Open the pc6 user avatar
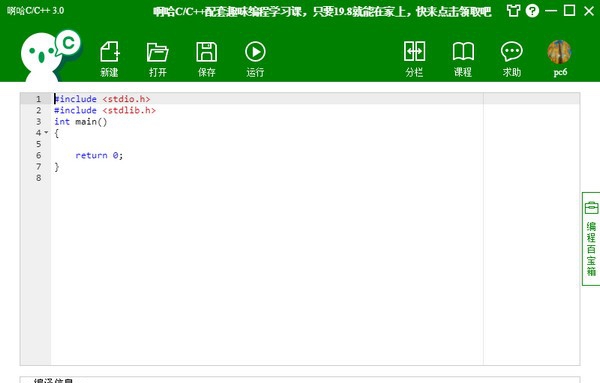 tap(559, 52)
